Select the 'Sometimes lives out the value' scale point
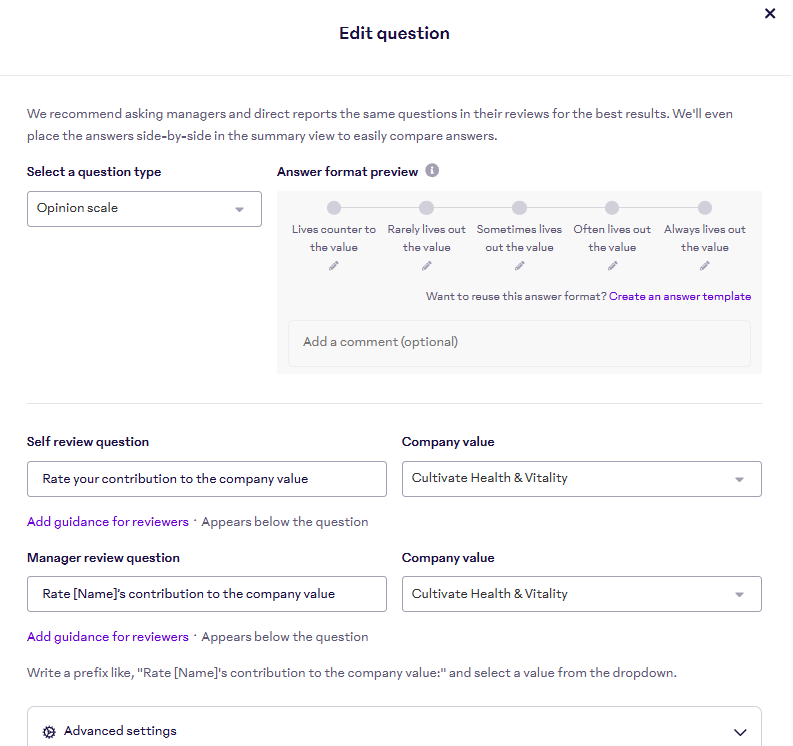The width and height of the screenshot is (793, 746). point(519,208)
